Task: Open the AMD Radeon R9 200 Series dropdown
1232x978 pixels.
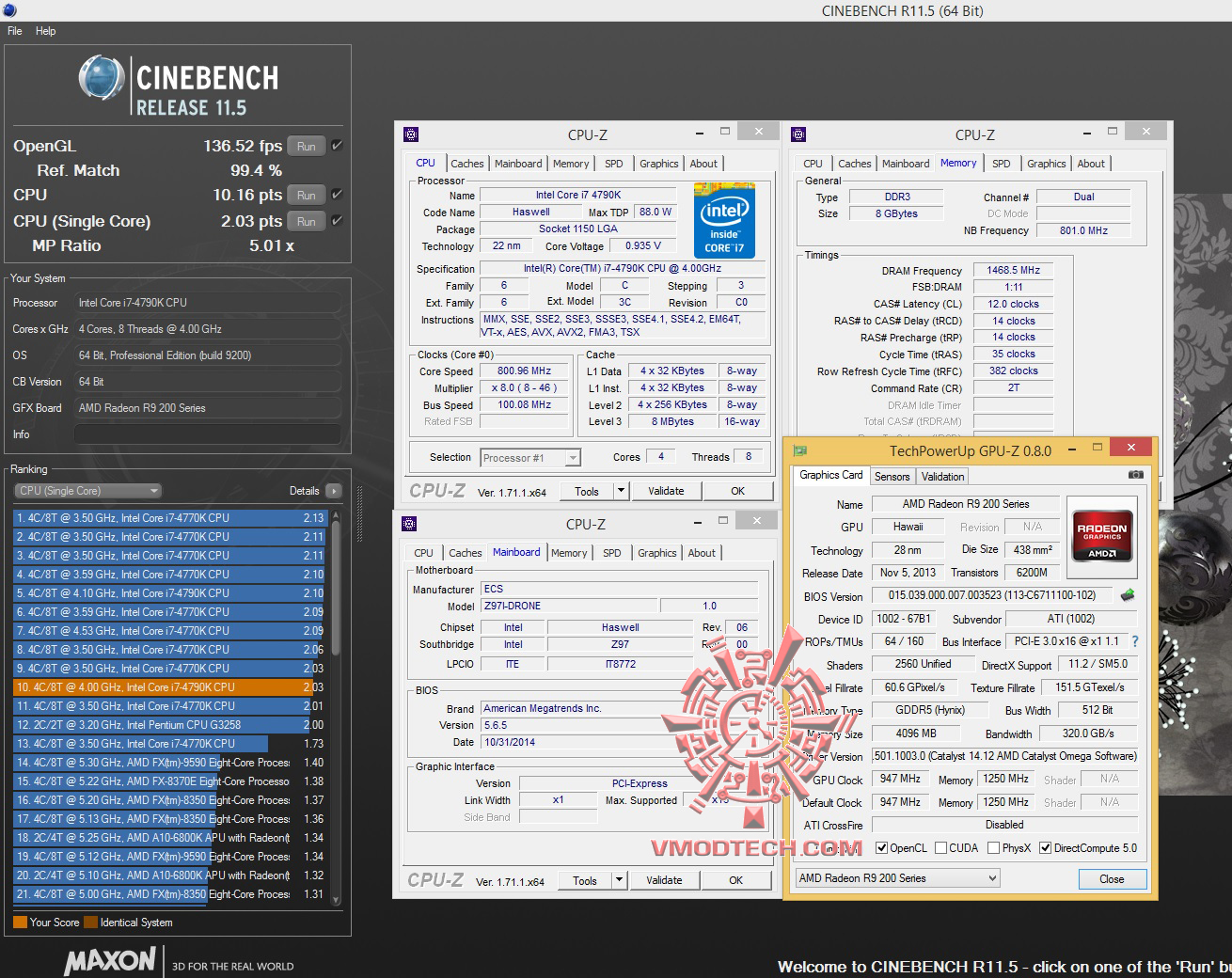Action: (897, 878)
